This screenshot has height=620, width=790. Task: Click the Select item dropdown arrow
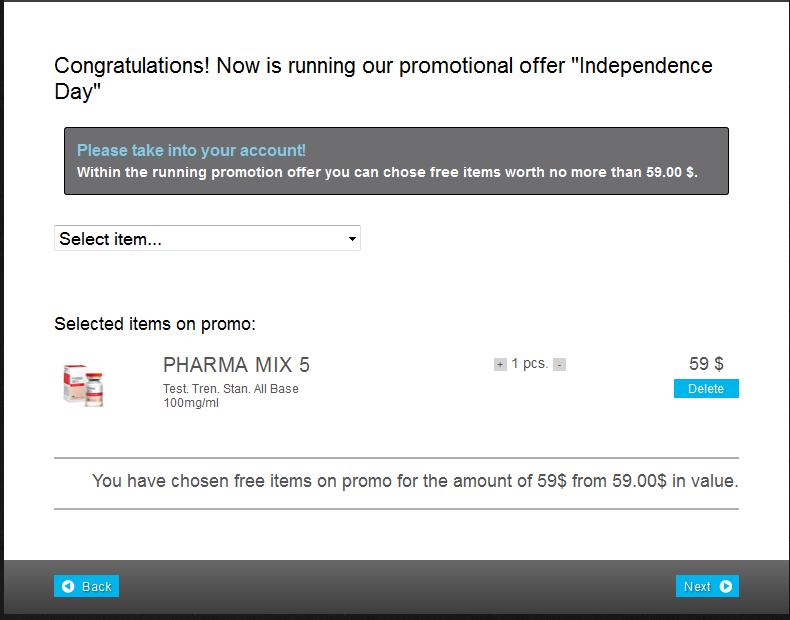(352, 239)
